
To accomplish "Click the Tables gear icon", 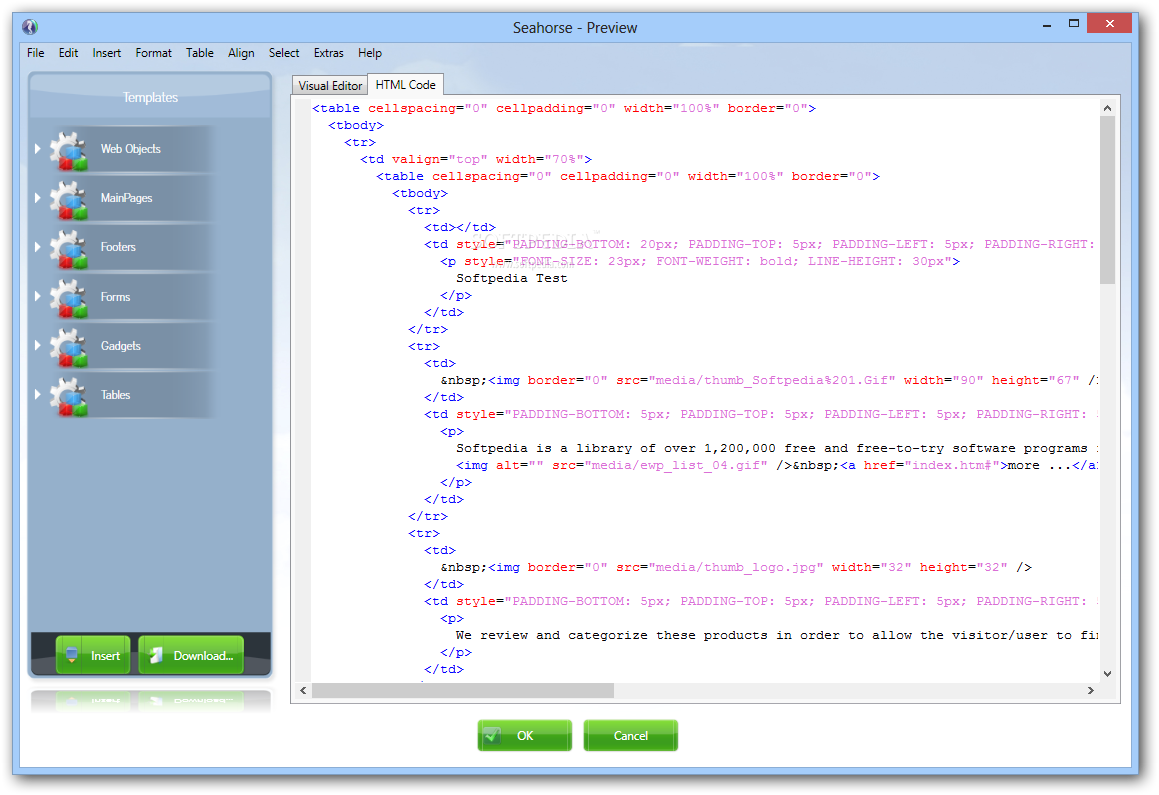I will pyautogui.click(x=69, y=397).
